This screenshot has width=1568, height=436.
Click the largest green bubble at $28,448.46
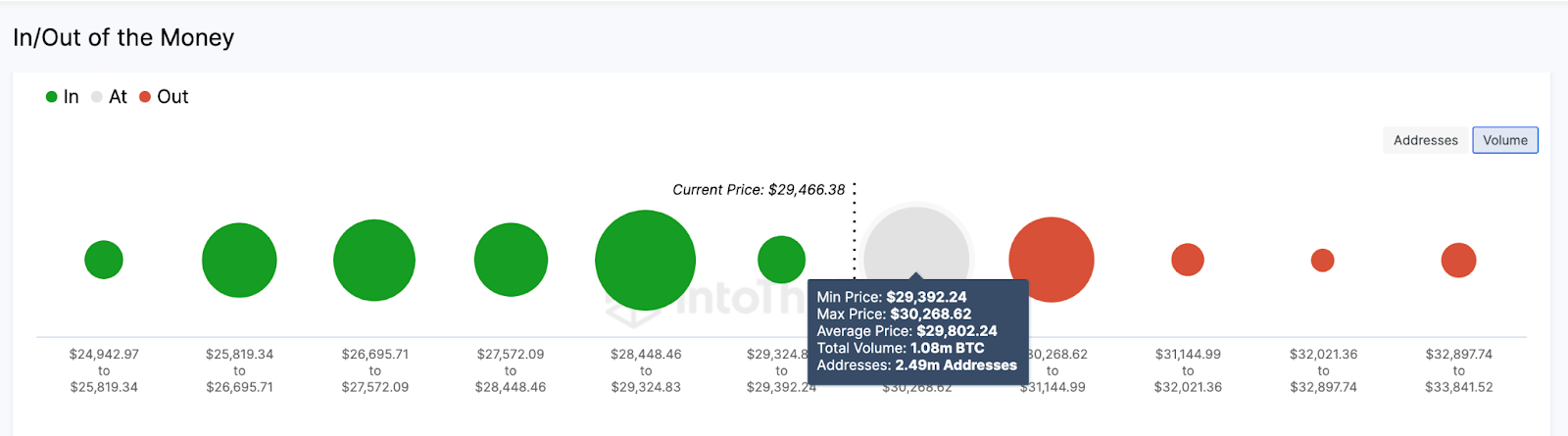tap(646, 261)
